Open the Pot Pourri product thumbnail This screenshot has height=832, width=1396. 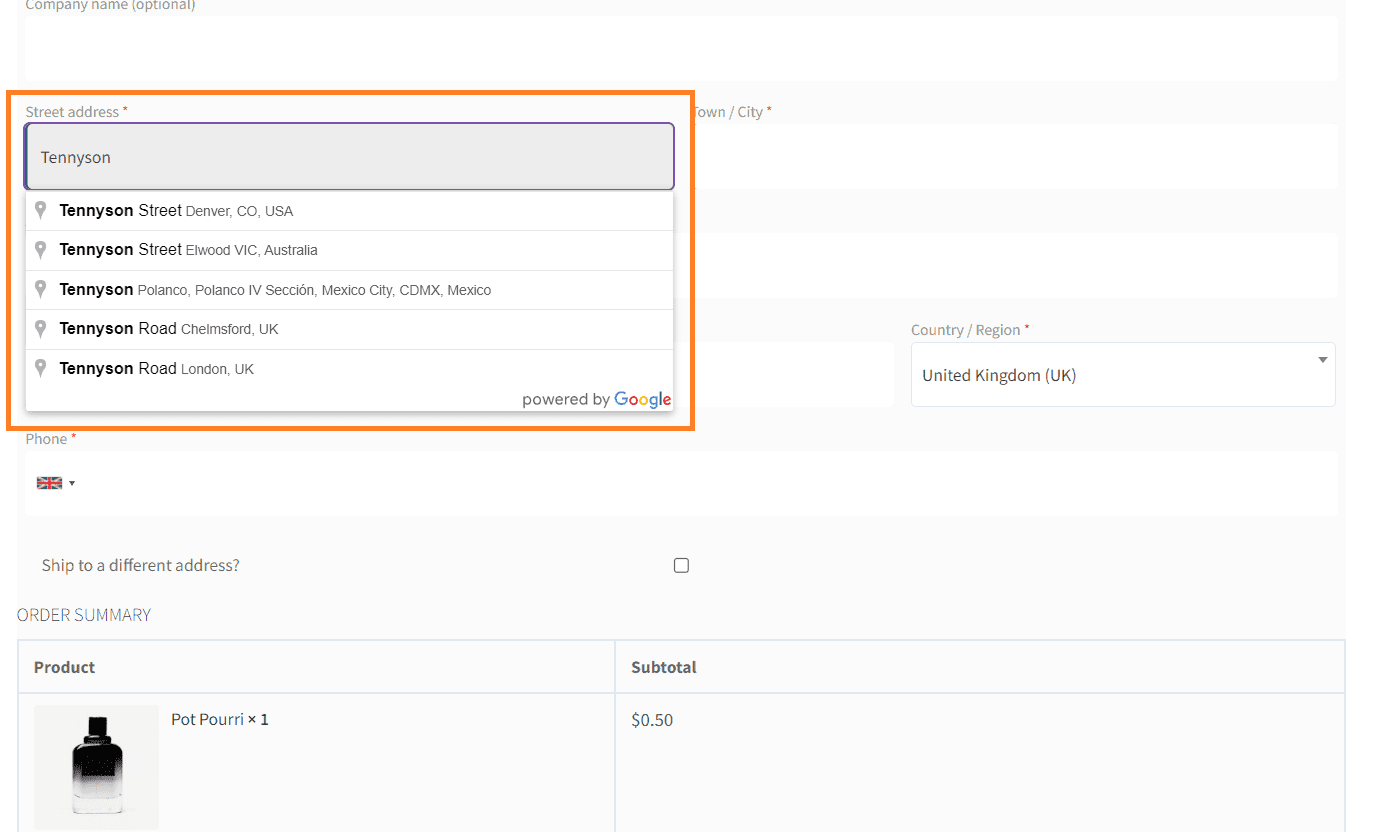point(96,766)
